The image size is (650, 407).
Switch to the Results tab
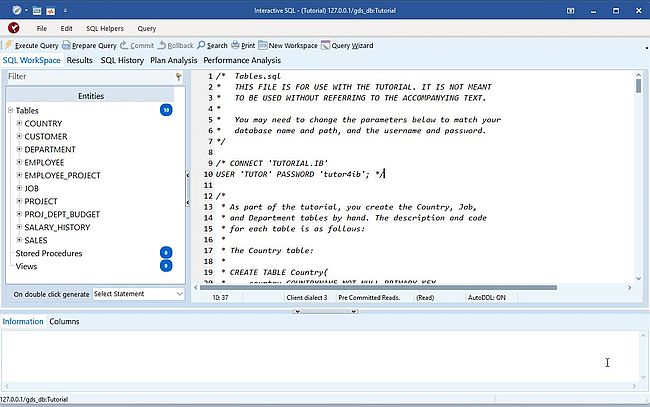(x=80, y=60)
